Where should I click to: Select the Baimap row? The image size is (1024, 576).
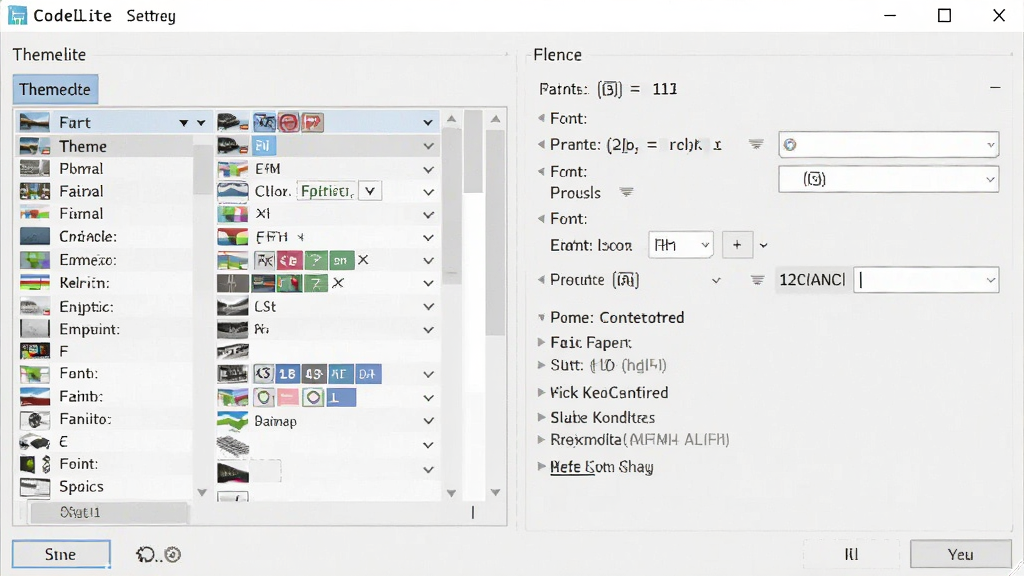click(x=327, y=421)
